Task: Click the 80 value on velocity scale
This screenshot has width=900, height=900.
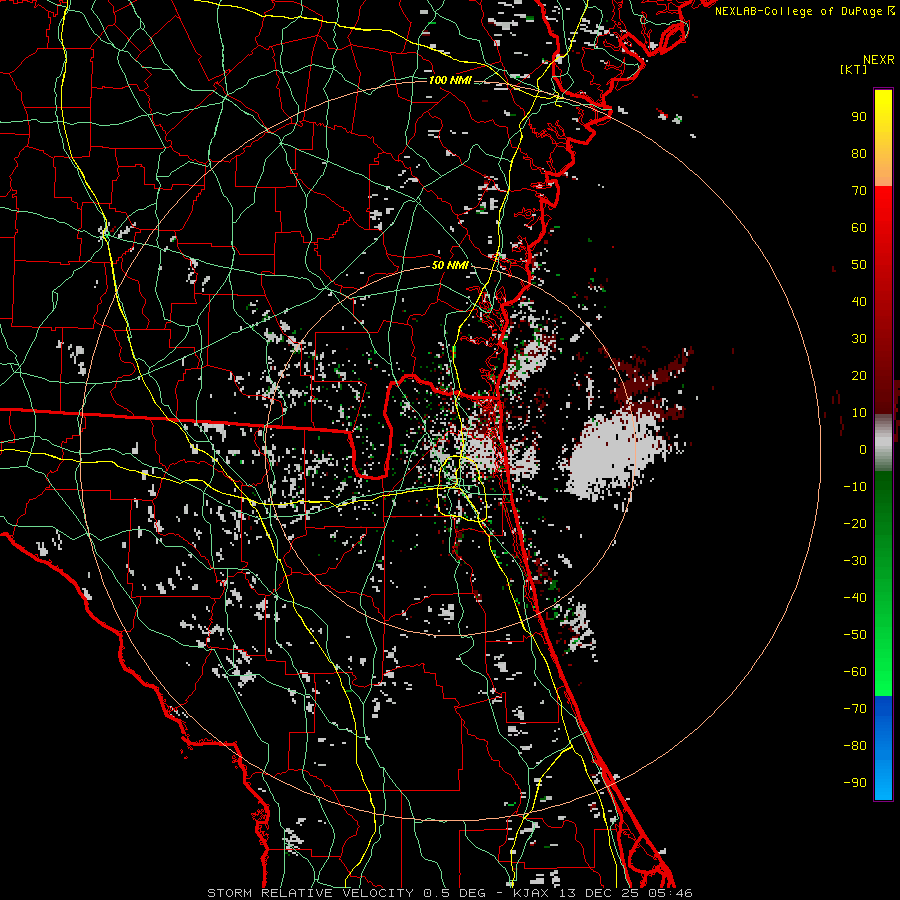Action: (859, 154)
